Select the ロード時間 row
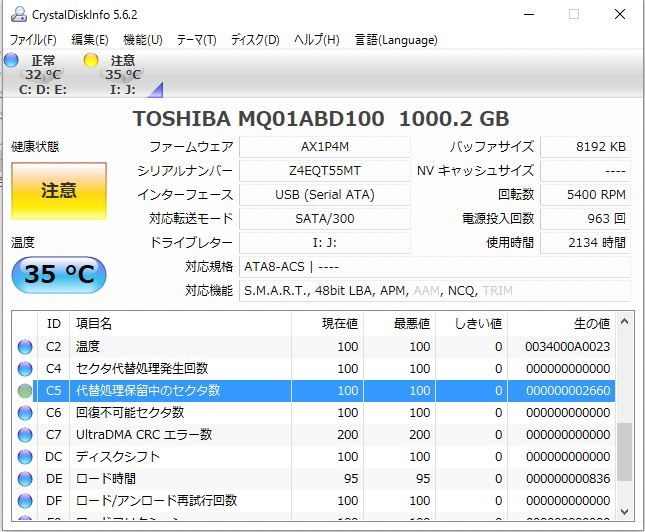This screenshot has width=645, height=532. coord(313,479)
